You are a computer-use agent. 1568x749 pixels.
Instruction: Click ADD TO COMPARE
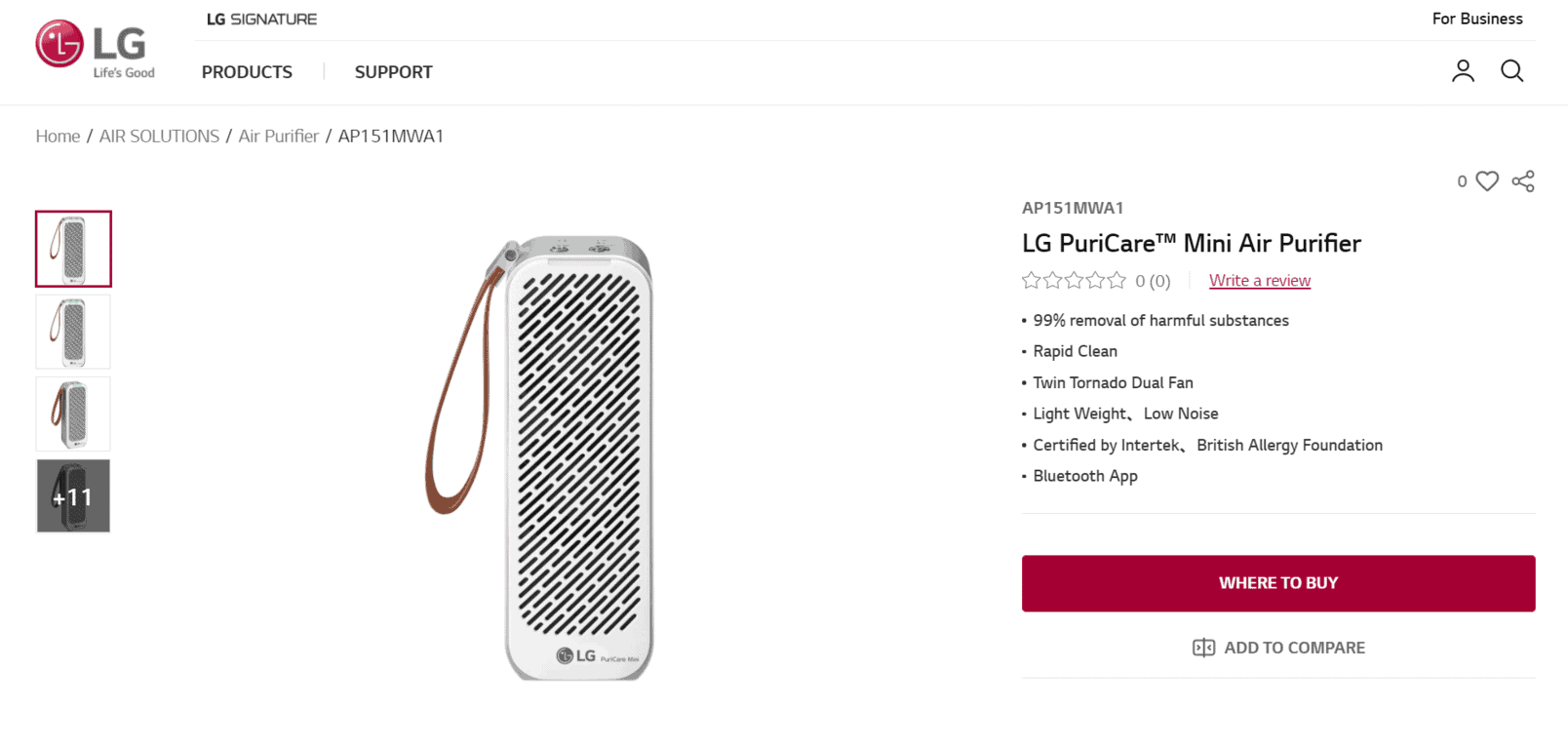pyautogui.click(x=1294, y=648)
